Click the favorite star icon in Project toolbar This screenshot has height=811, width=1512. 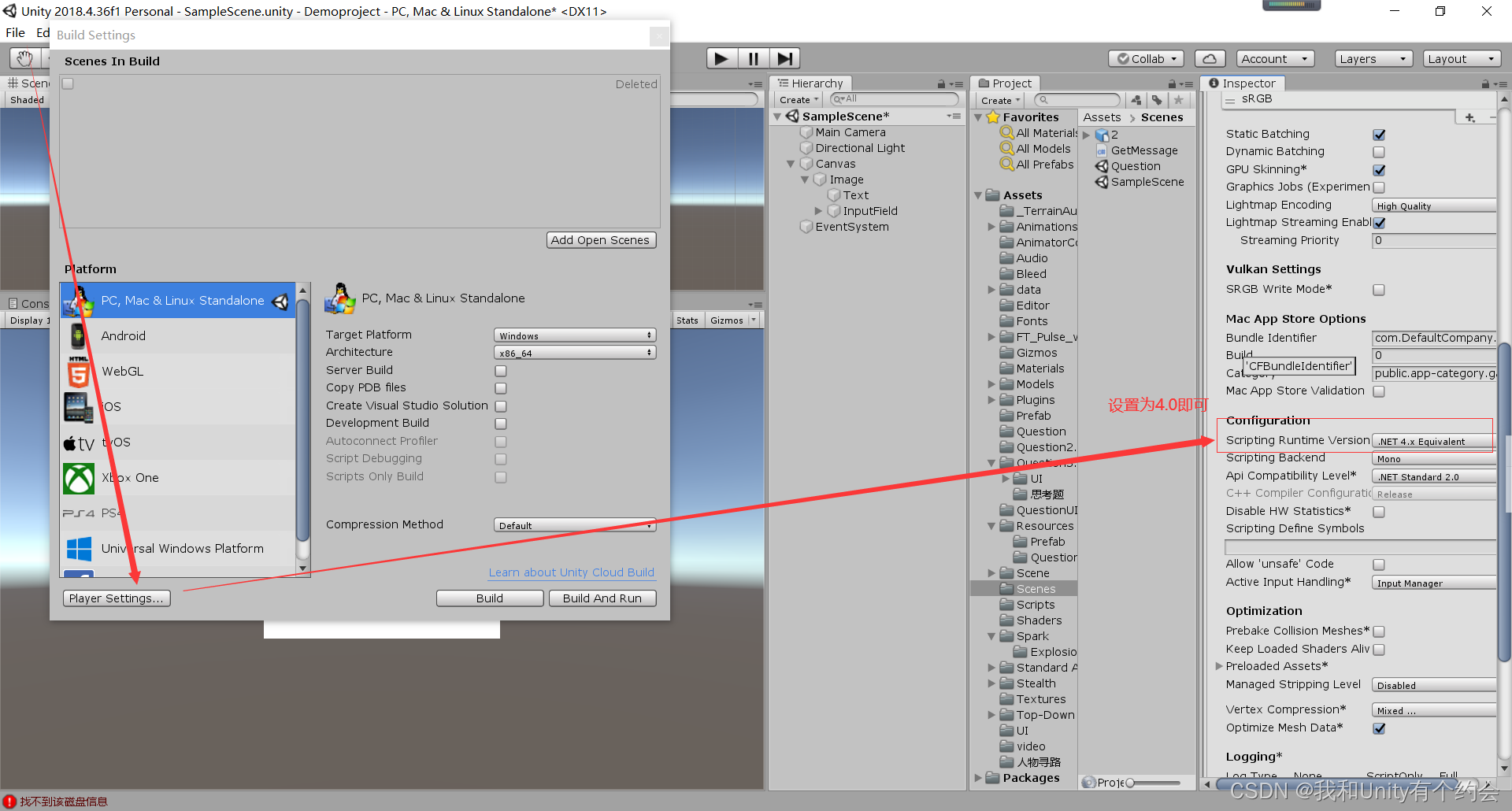[1178, 100]
